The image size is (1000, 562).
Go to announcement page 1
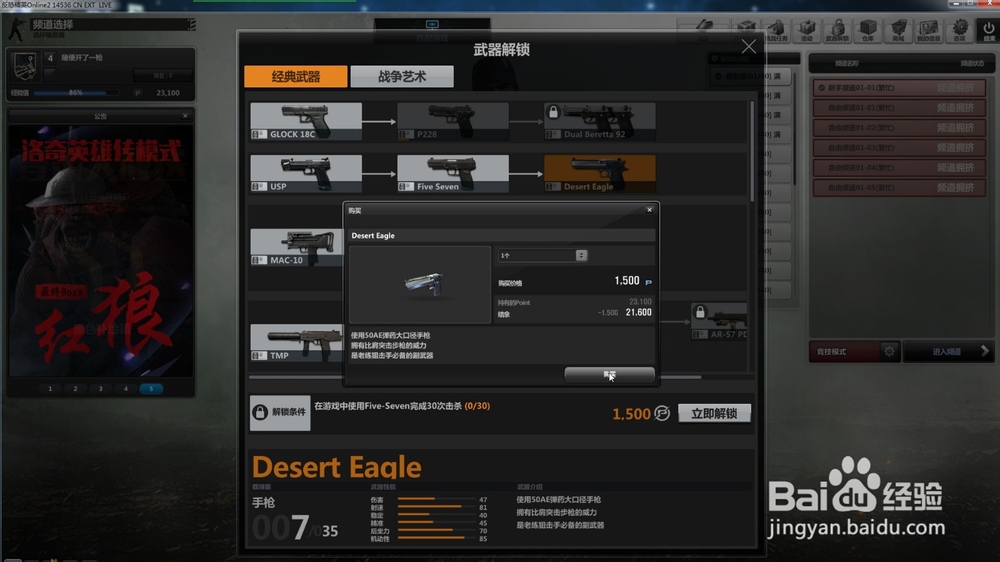click(x=50, y=388)
